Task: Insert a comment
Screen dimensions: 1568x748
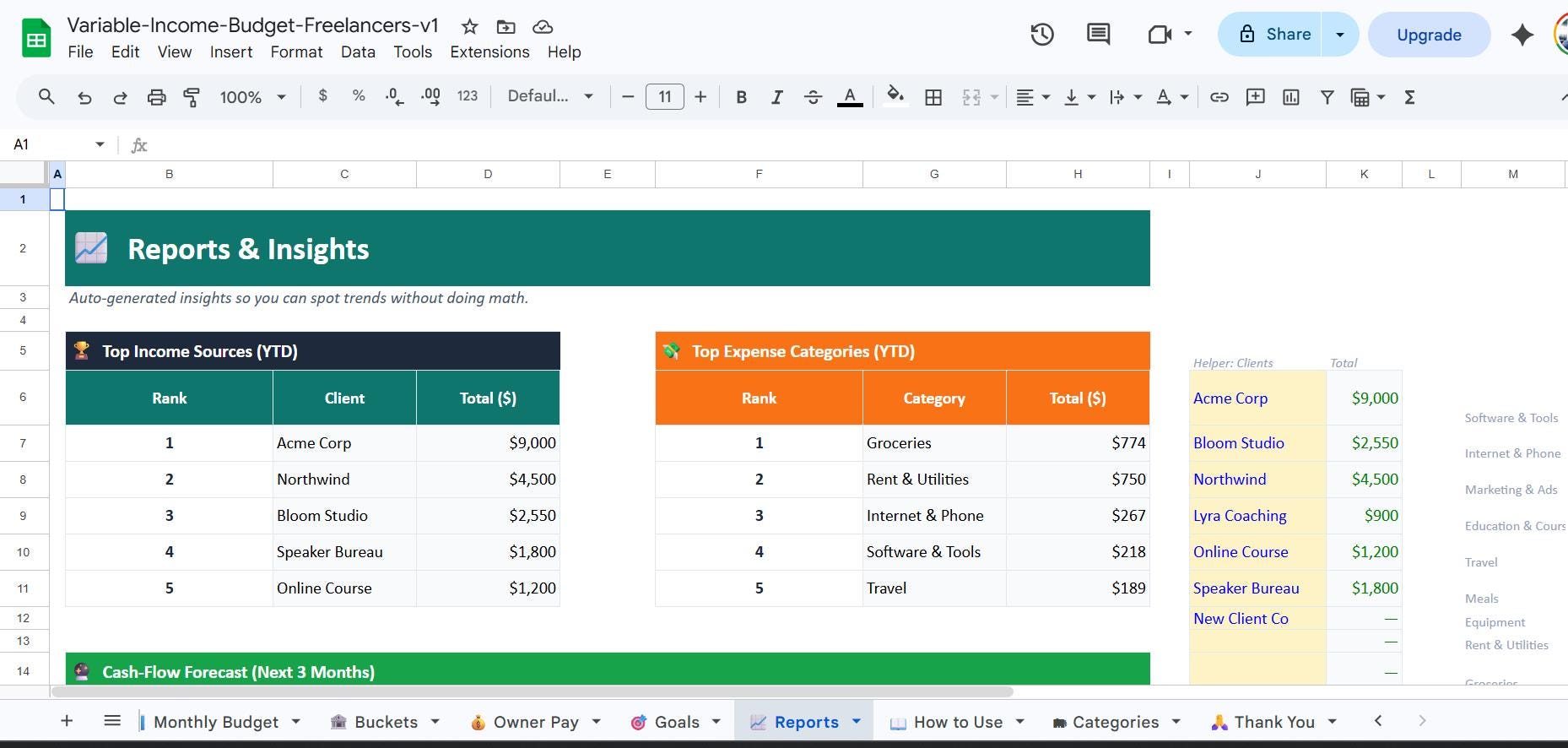Action: point(1255,97)
